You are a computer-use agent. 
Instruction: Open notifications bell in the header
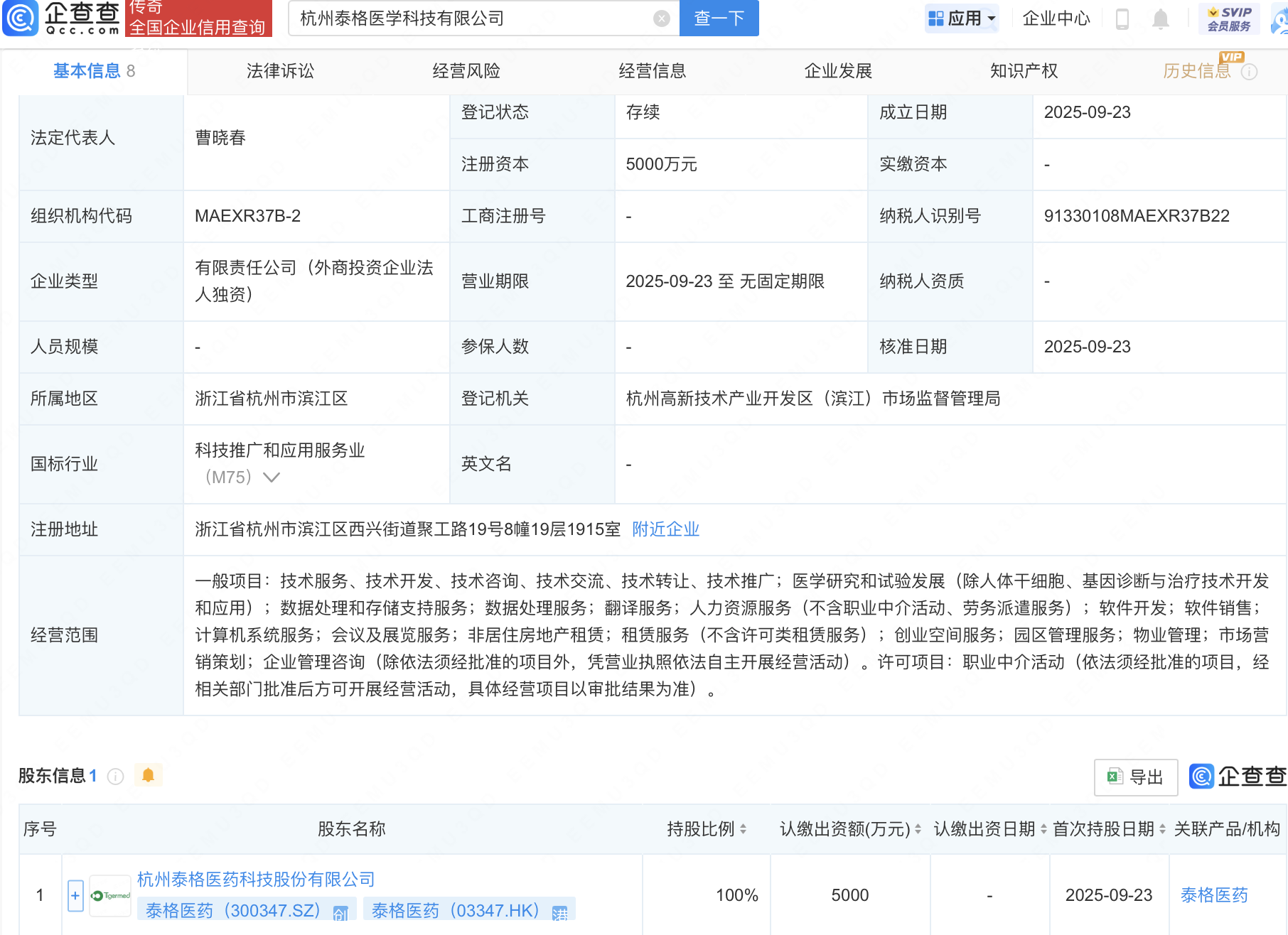point(1161,18)
